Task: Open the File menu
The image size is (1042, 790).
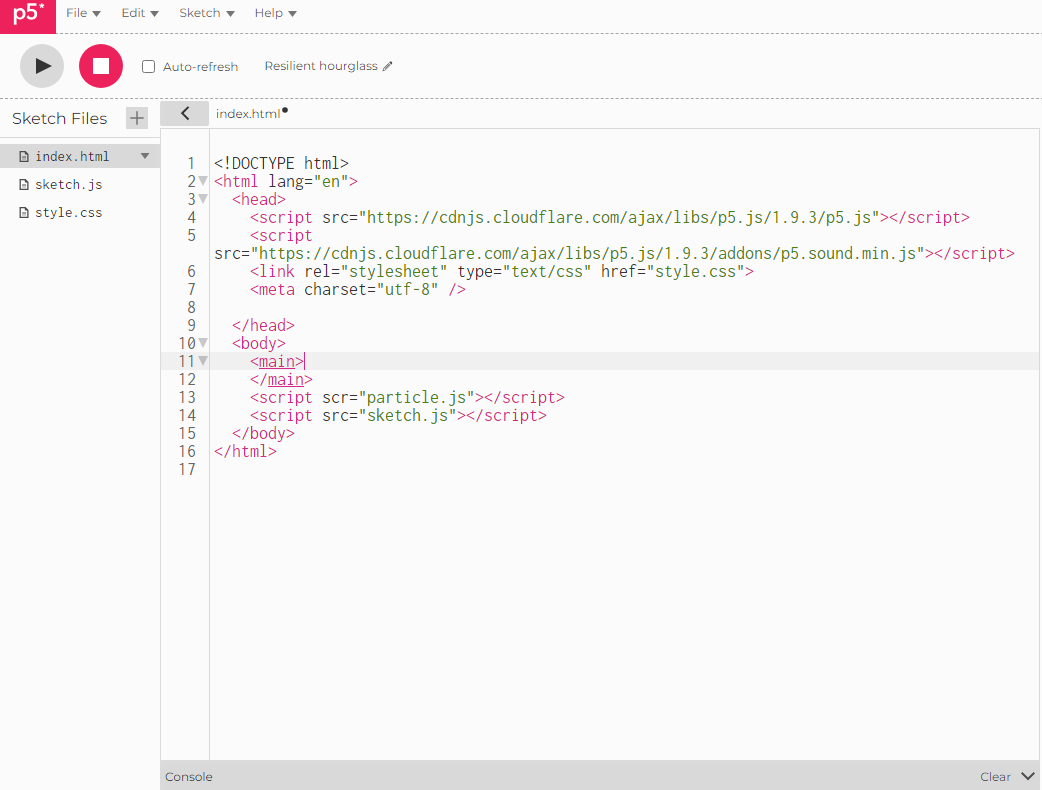Action: point(83,13)
